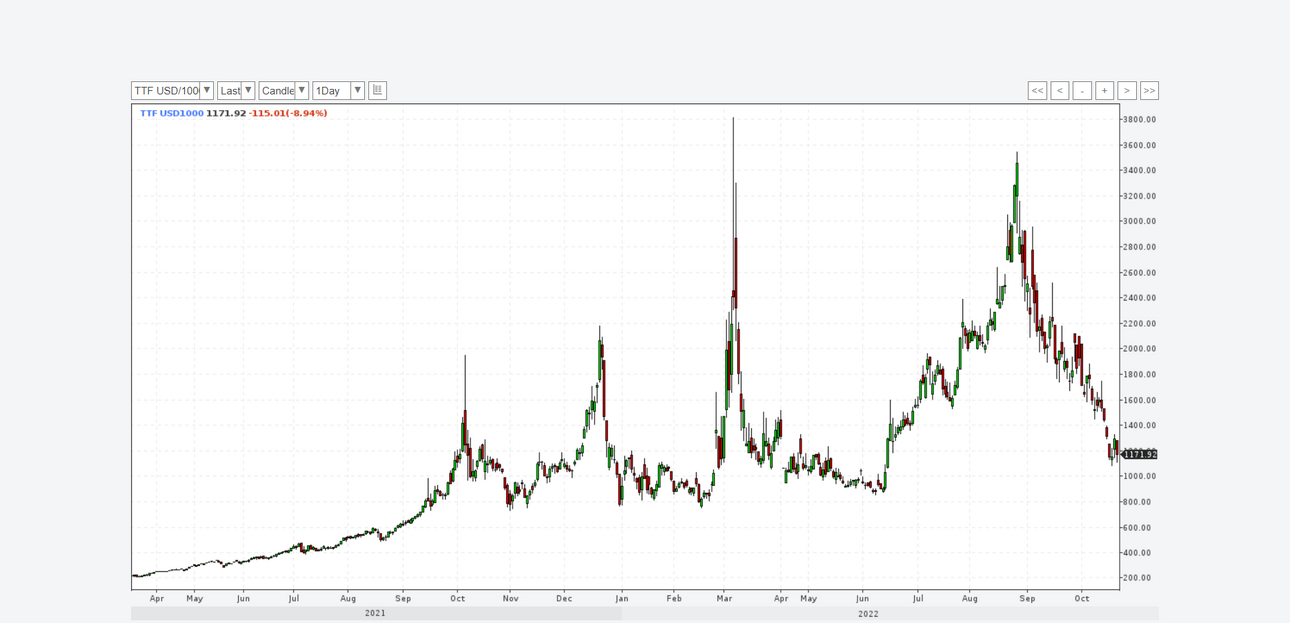Click the Sep label near 2022 end

pos(1027,598)
